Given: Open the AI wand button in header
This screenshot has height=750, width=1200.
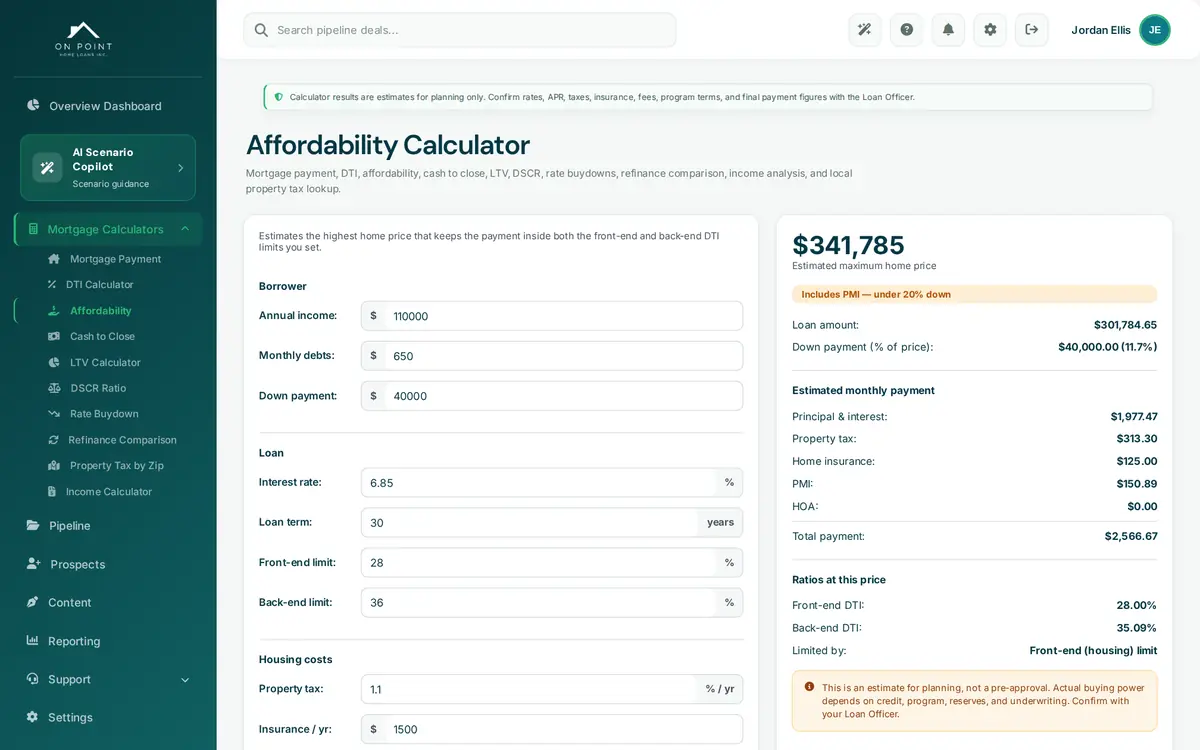Looking at the screenshot, I should click(x=865, y=30).
